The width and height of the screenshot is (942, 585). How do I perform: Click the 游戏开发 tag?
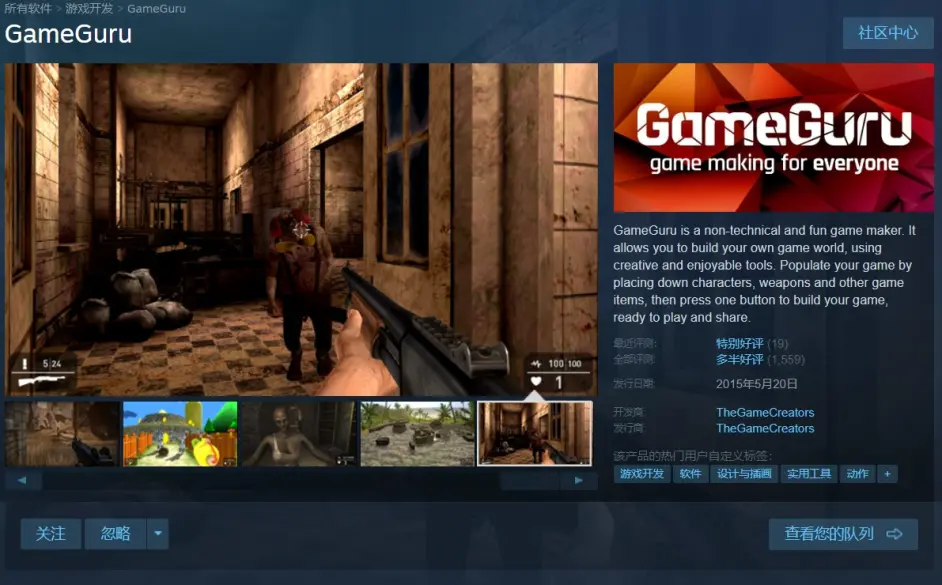tap(642, 474)
